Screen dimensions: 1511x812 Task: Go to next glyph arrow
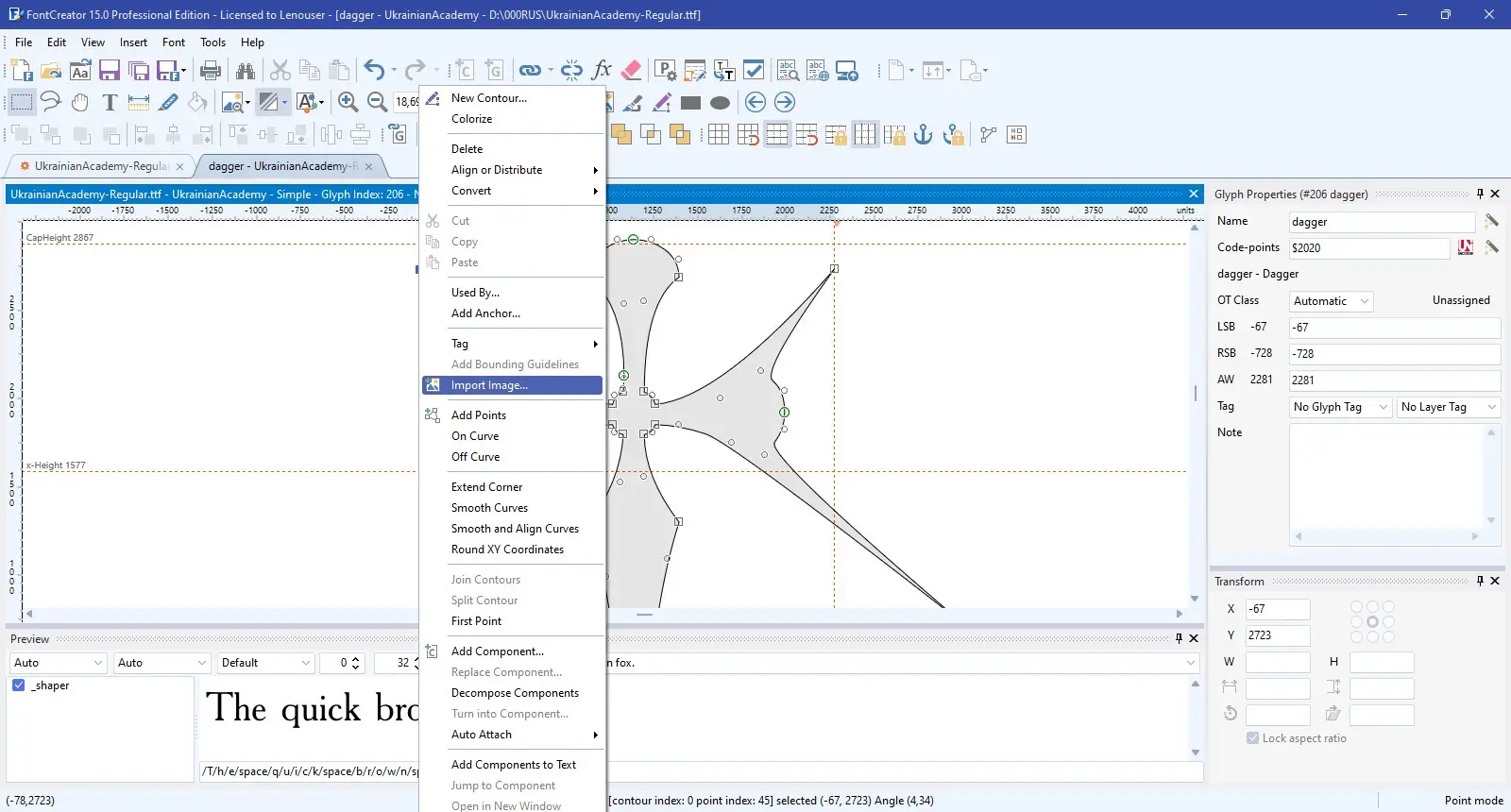[x=785, y=102]
